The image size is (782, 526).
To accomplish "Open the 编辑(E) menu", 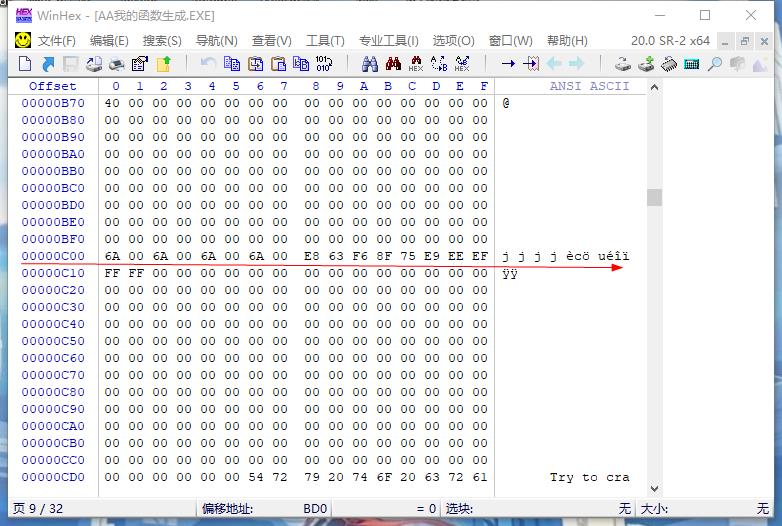I will (109, 41).
